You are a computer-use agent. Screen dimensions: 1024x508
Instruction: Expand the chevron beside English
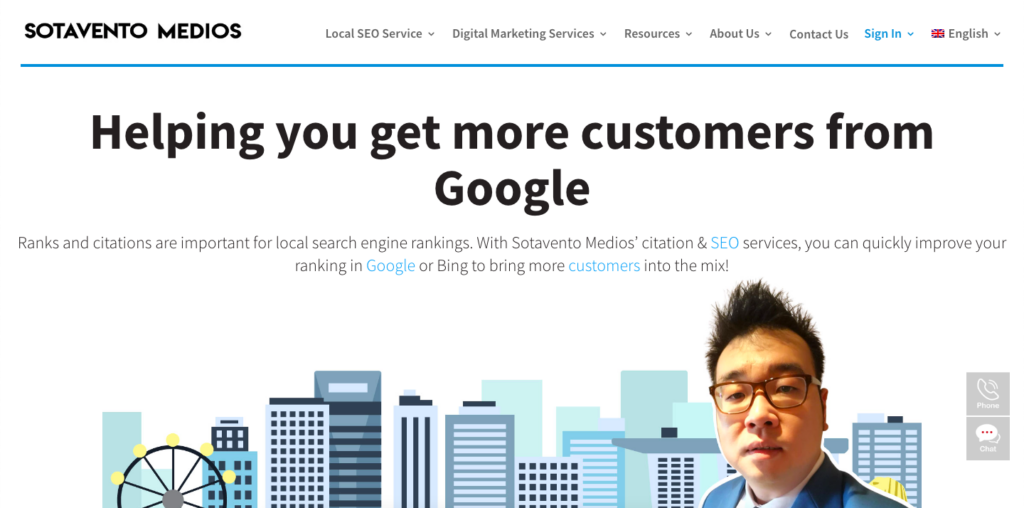click(997, 34)
